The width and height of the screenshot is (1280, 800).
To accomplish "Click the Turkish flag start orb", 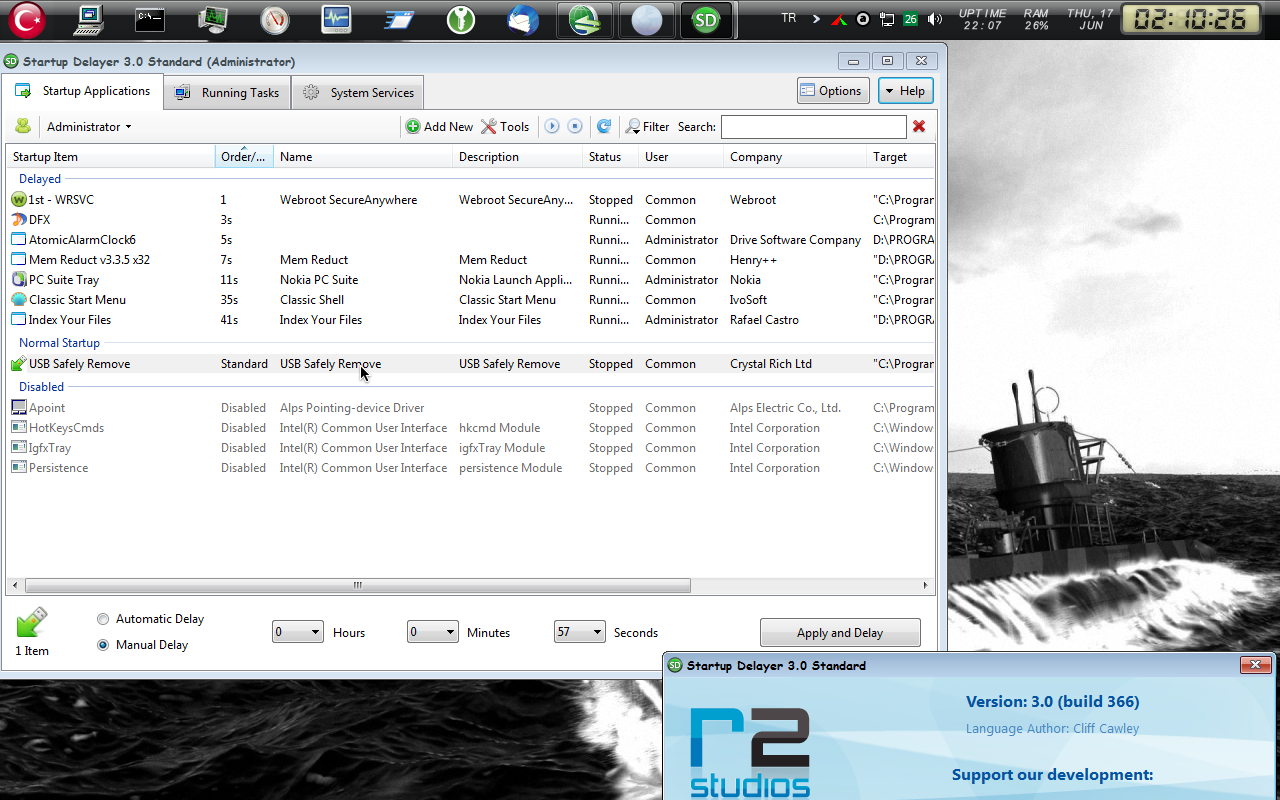I will point(27,19).
